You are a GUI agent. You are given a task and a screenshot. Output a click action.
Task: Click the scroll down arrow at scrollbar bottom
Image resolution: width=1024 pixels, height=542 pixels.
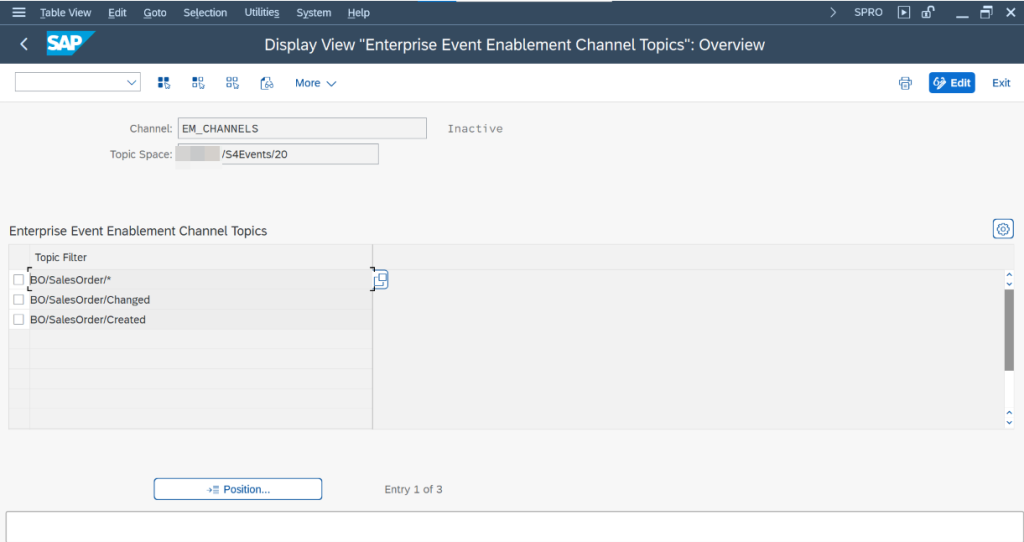(1009, 422)
